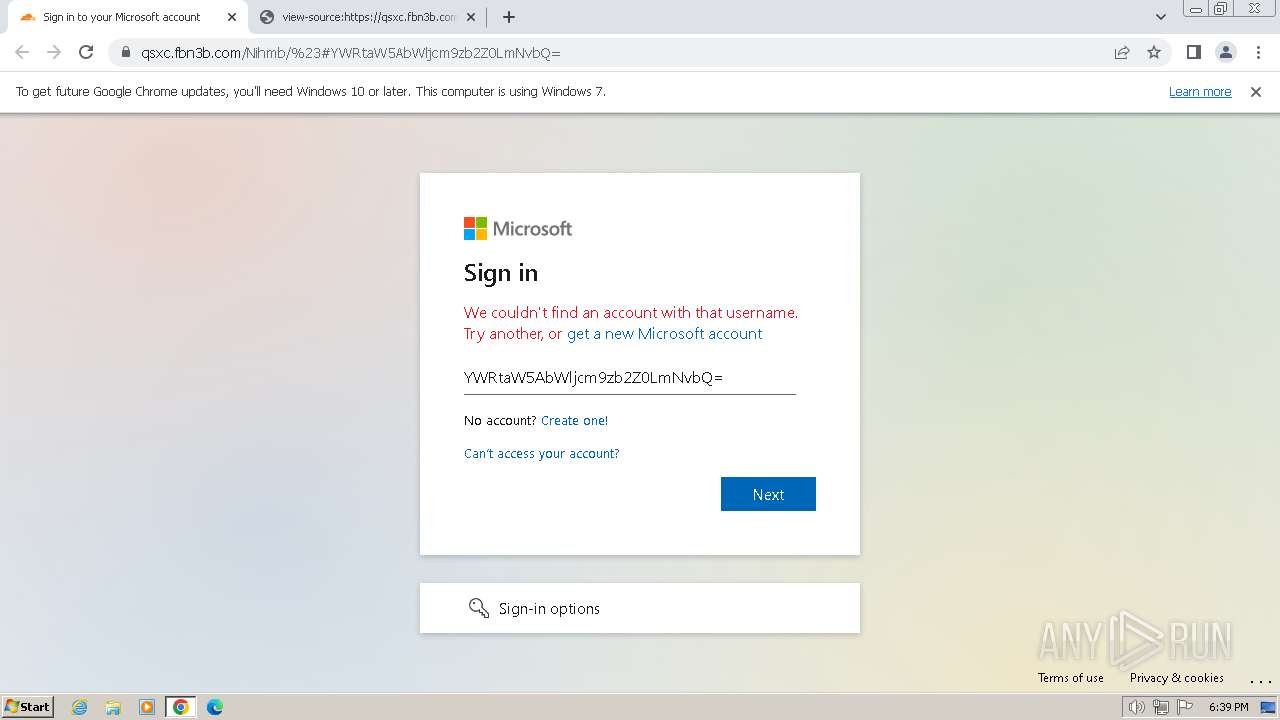
Task: Click the show desktop tray icon
Action: pos(1269,707)
